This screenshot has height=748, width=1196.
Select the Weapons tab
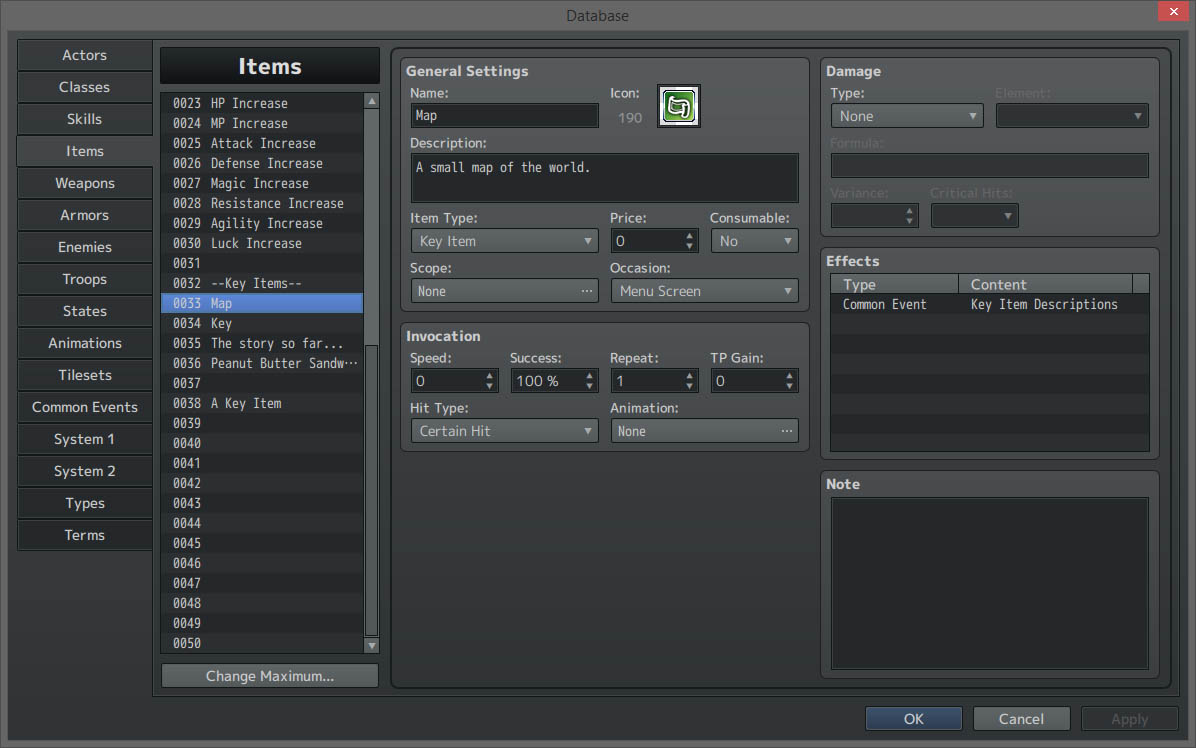click(x=85, y=183)
